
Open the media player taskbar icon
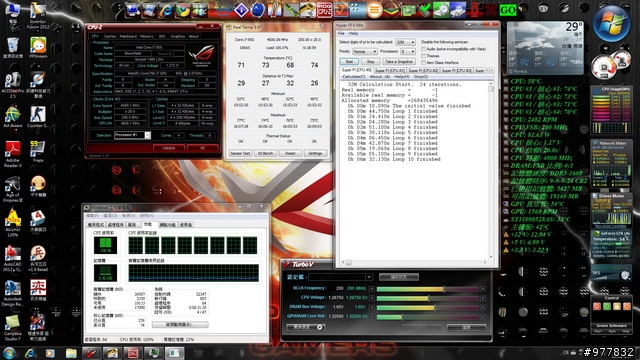[x=50, y=353]
